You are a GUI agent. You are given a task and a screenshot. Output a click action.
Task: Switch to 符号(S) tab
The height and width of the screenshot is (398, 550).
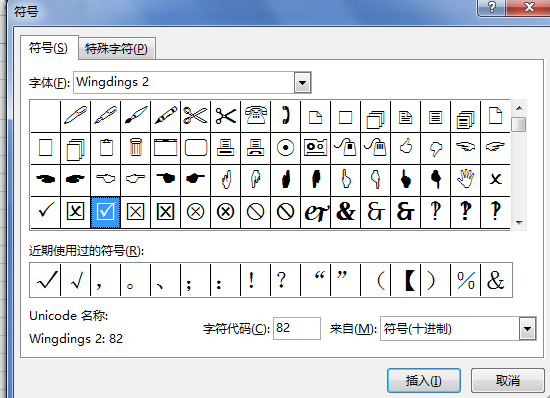click(x=48, y=48)
